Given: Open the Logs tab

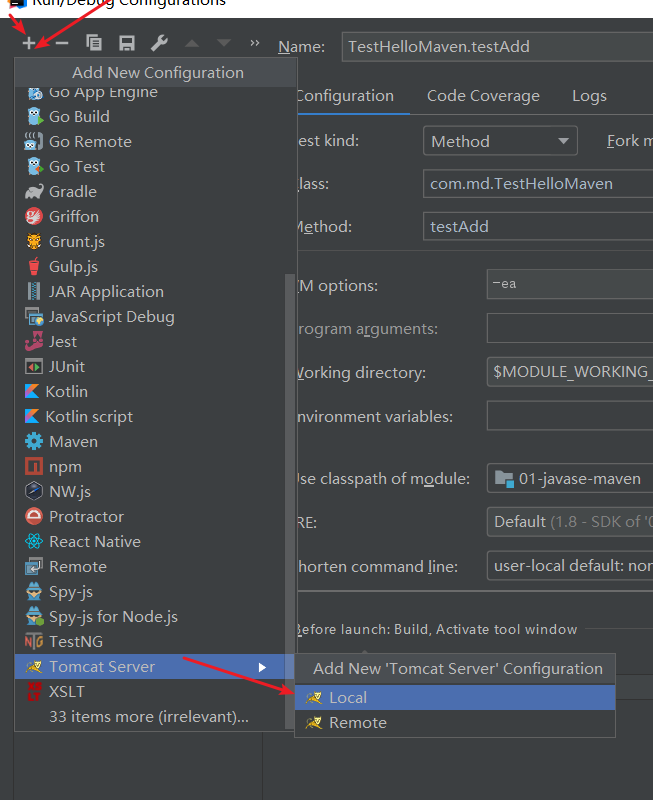Looking at the screenshot, I should point(589,96).
